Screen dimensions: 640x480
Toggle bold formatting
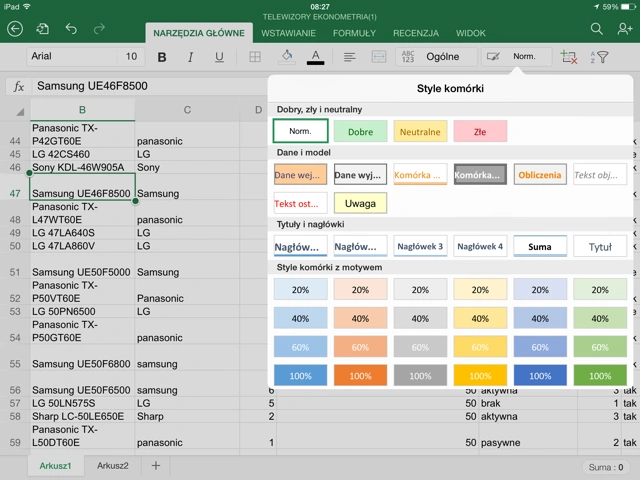[x=162, y=57]
